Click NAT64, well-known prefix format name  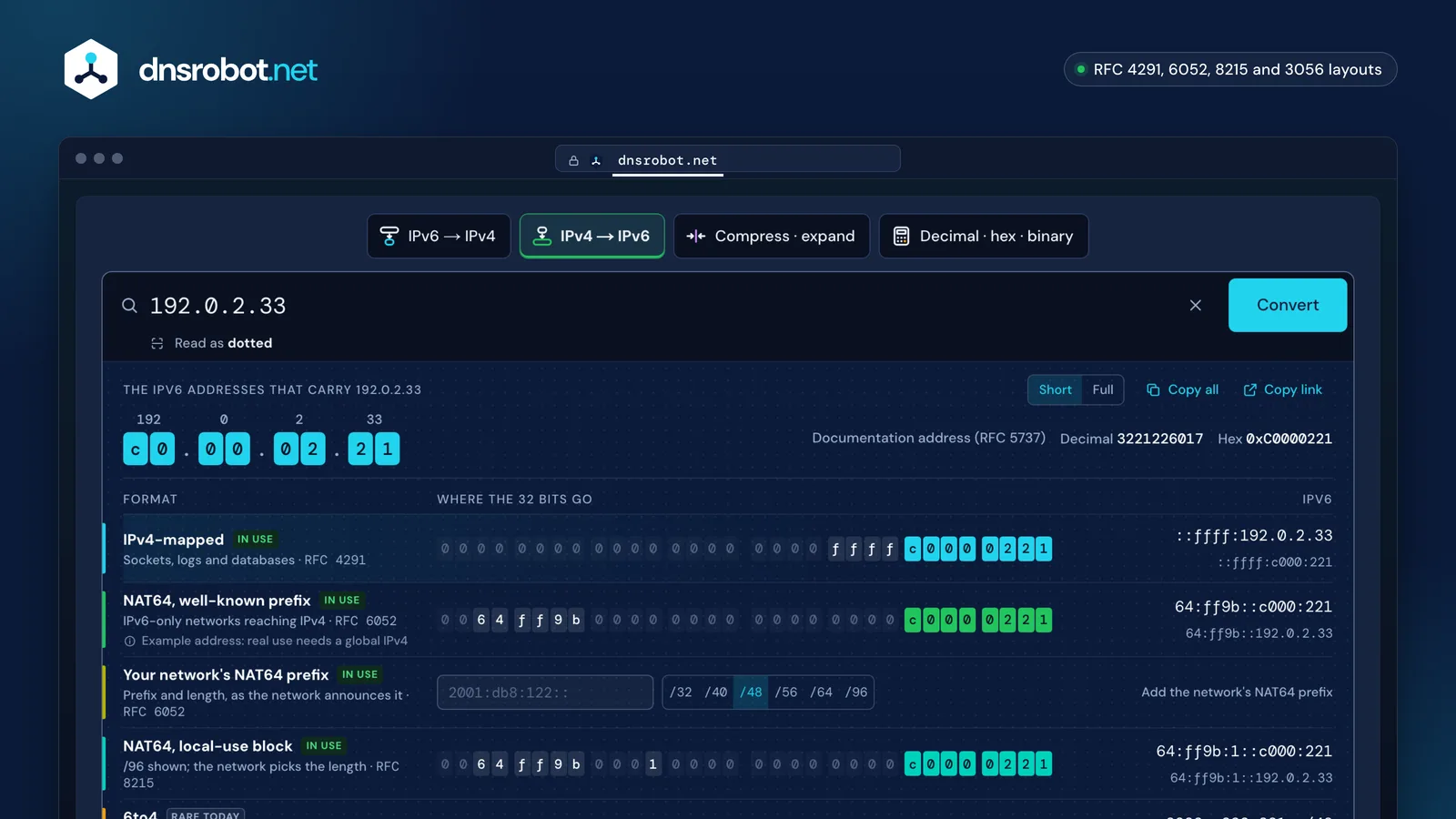217,601
